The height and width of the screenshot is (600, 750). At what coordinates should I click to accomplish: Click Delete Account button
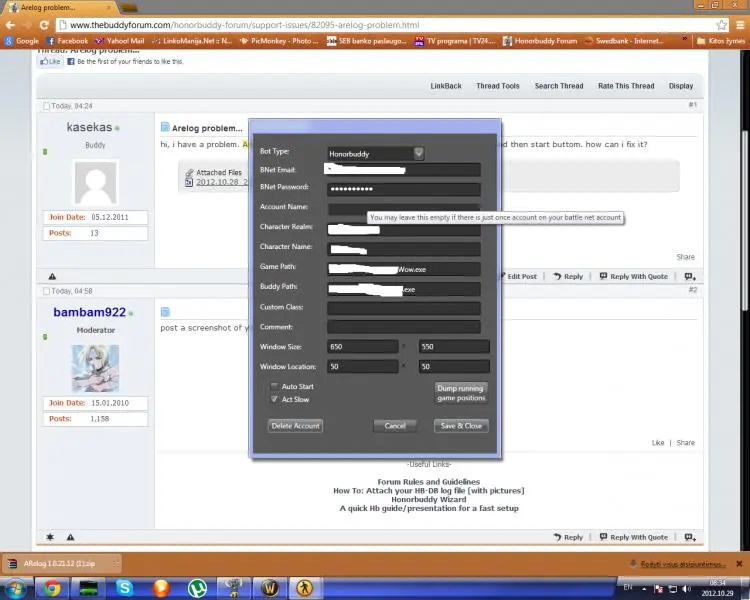tap(295, 425)
